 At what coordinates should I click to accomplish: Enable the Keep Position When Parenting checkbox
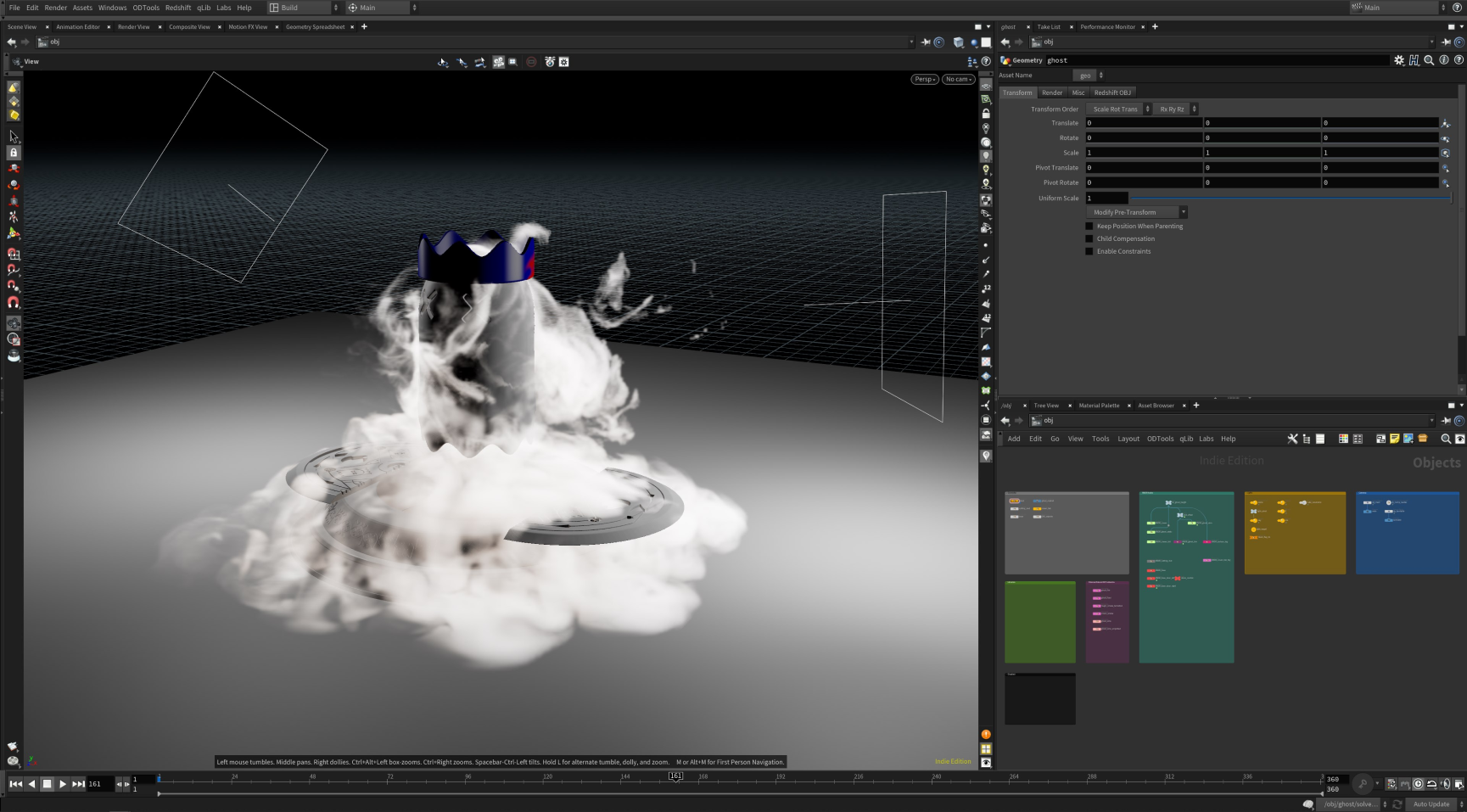click(x=1089, y=226)
